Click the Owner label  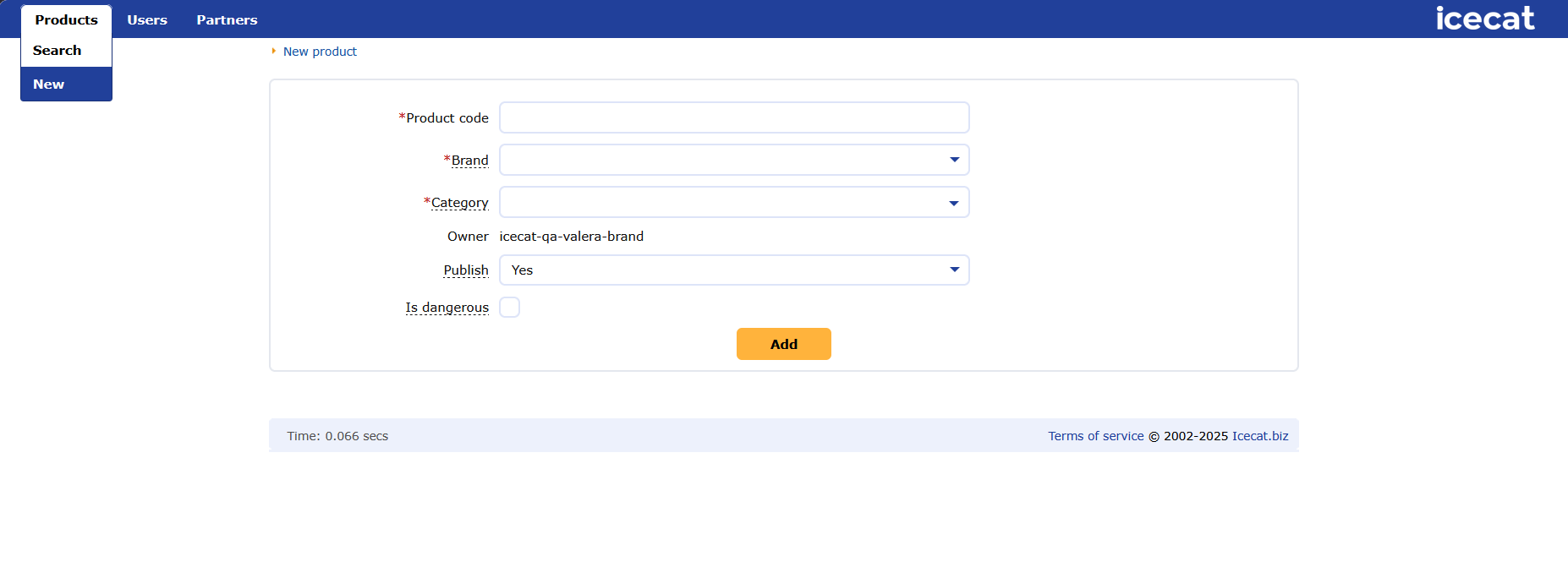(x=468, y=237)
